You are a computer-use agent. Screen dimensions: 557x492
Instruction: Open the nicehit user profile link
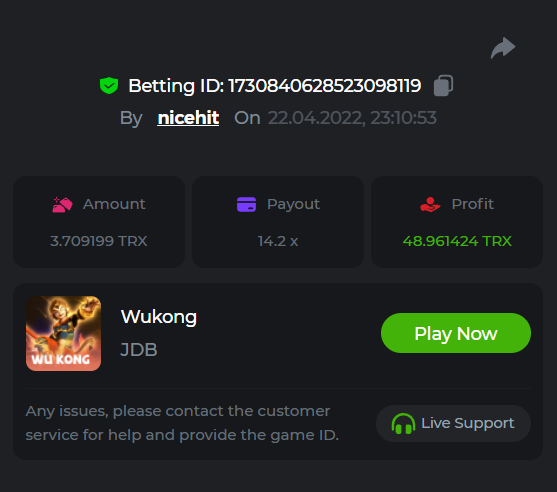pyautogui.click(x=188, y=118)
